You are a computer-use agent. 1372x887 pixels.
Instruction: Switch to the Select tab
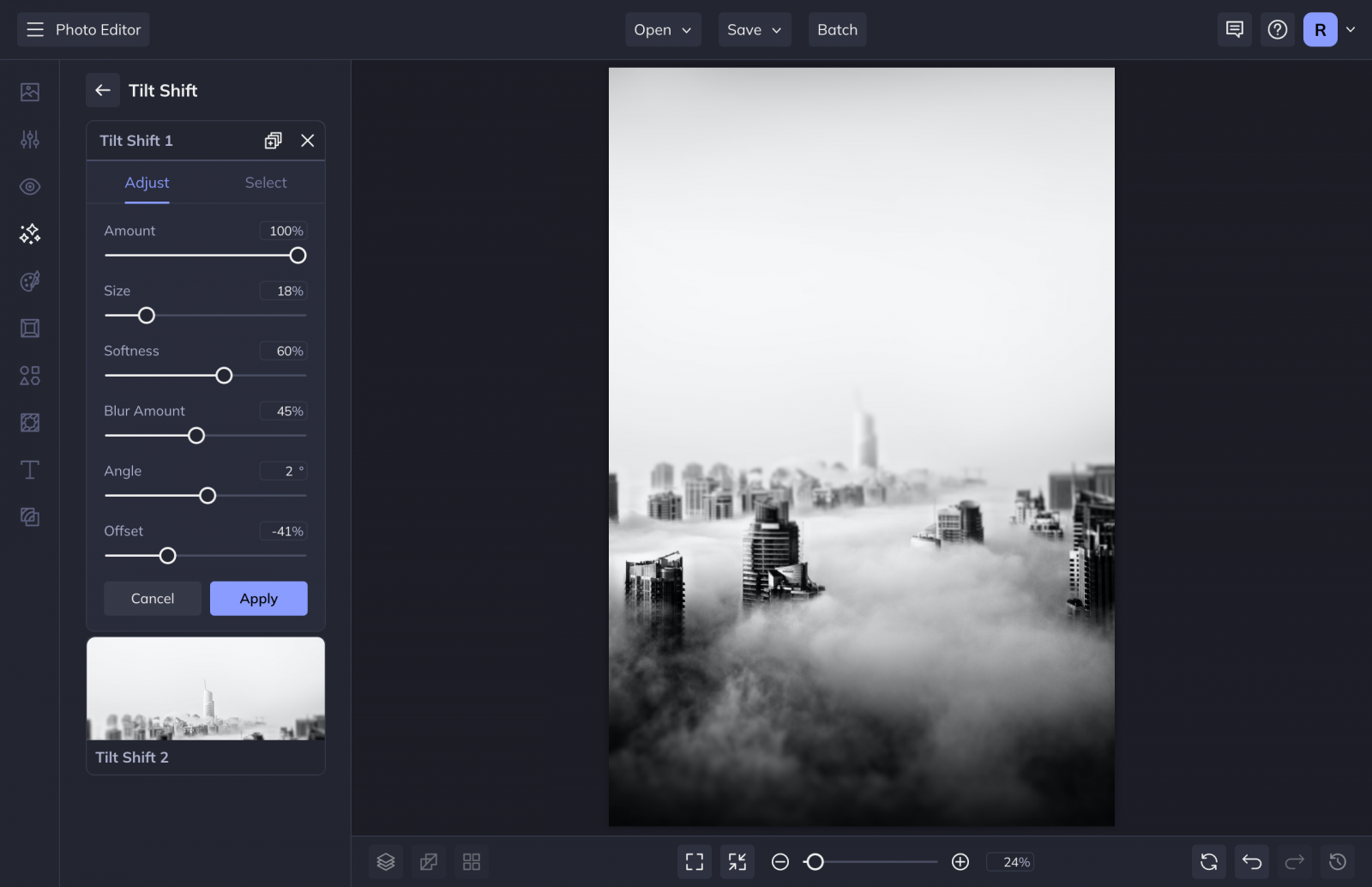(x=265, y=182)
